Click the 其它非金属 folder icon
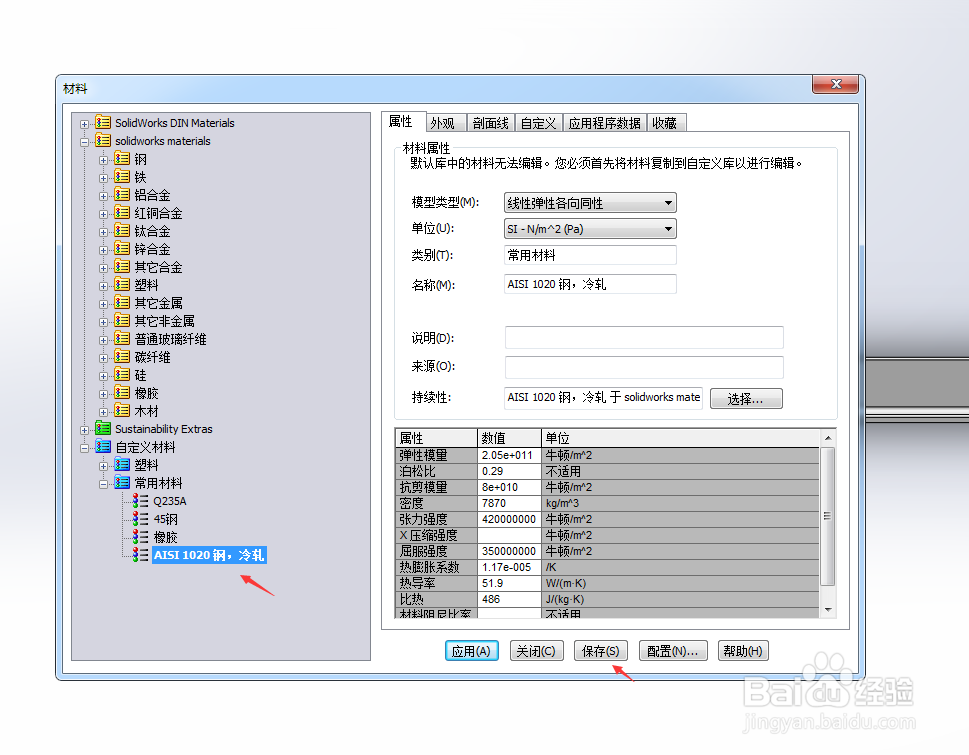Viewport: 969px width, 755px height. click(122, 320)
